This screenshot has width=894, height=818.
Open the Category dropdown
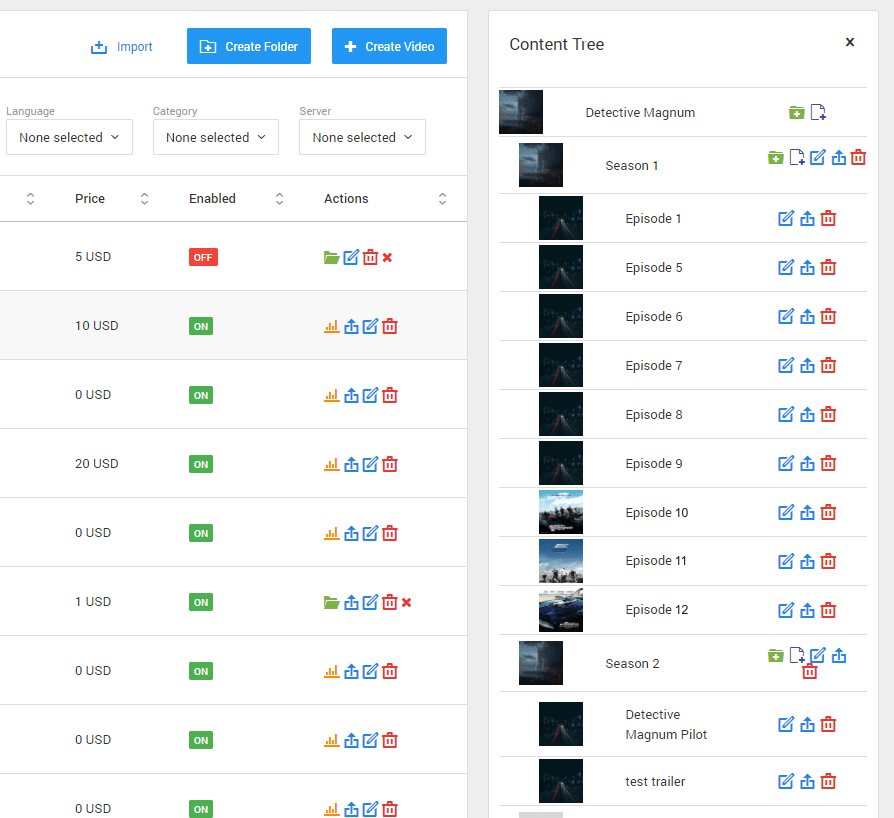(x=215, y=137)
